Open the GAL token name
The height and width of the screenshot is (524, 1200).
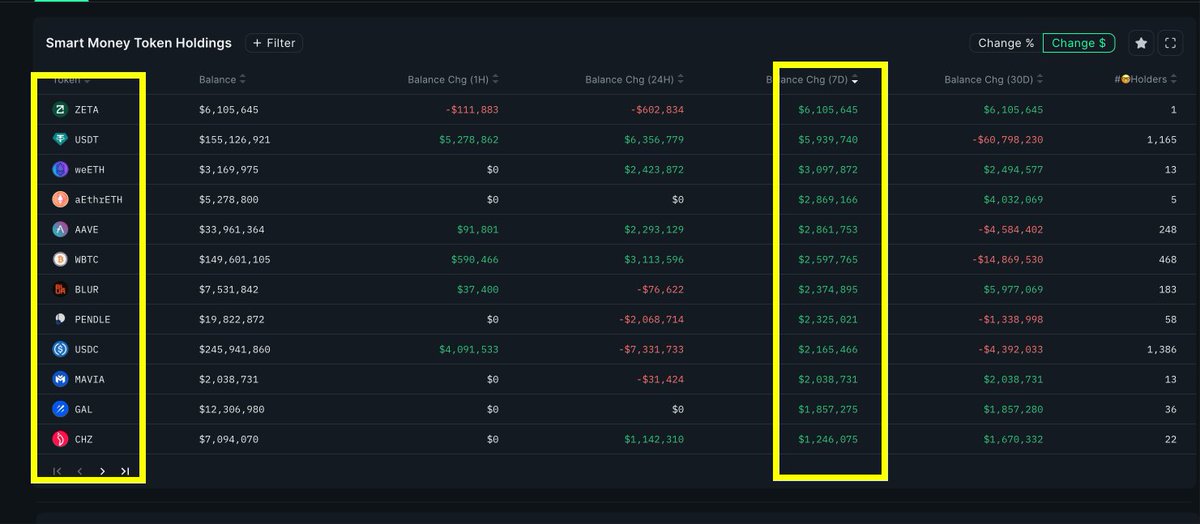(x=84, y=410)
